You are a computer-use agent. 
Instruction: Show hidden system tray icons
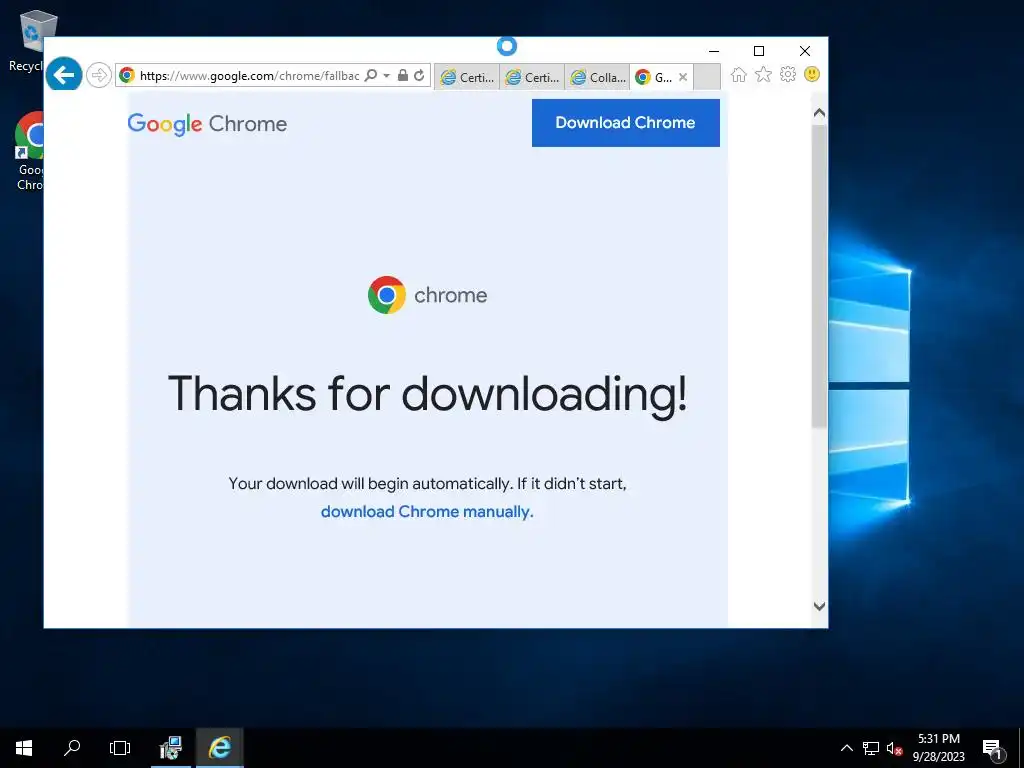(846, 748)
